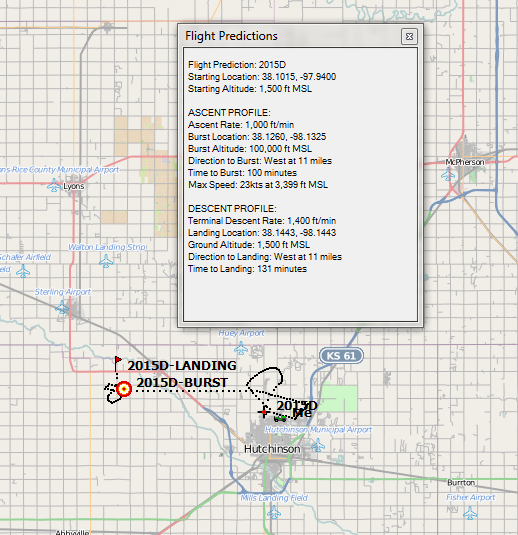518x535 pixels.
Task: Click the 2015D-BURST map label
Action: coord(182,382)
